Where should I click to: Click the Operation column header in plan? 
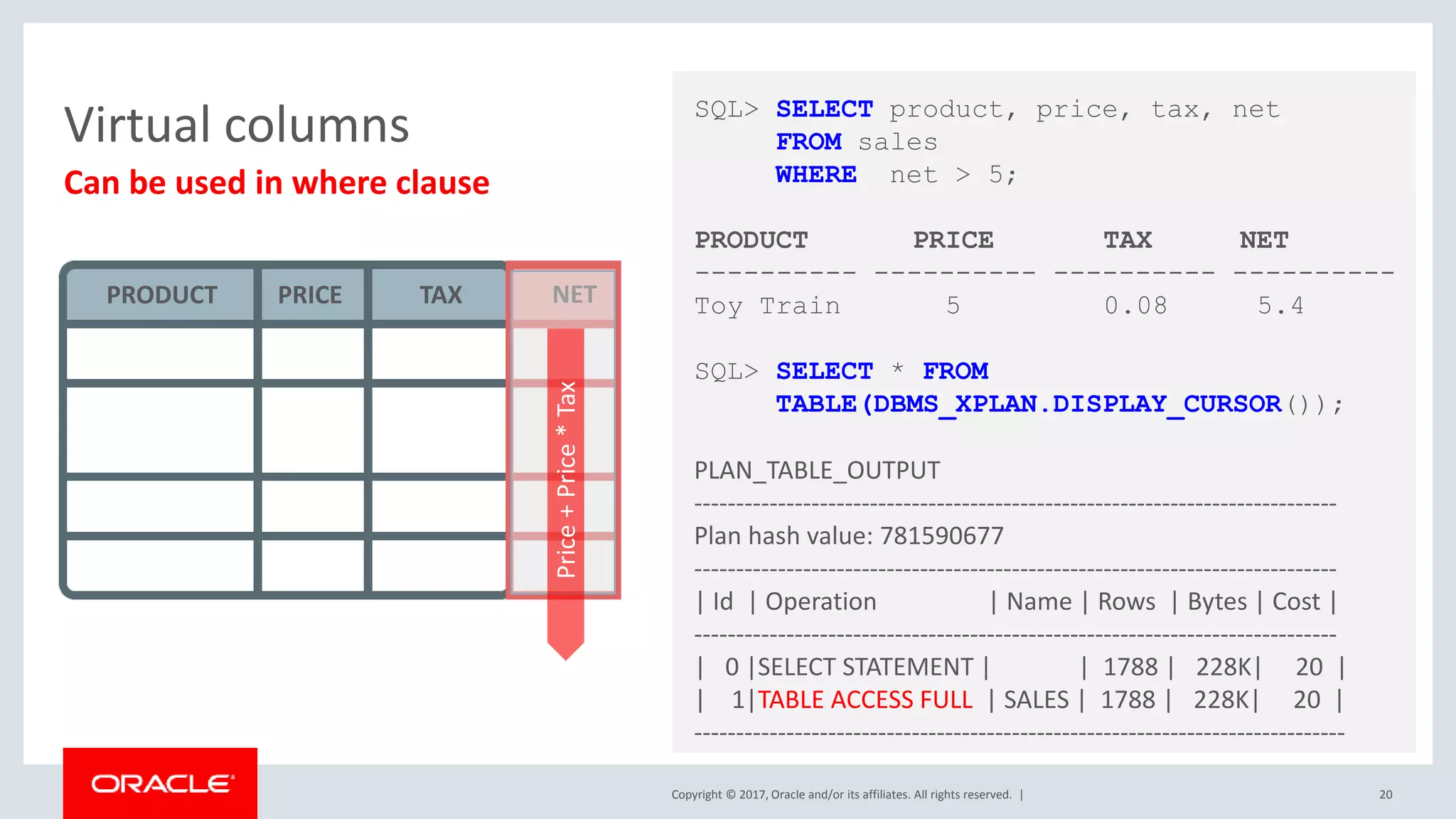pos(821,601)
